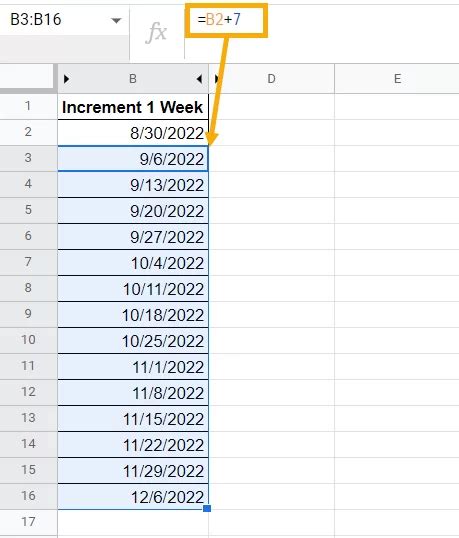This screenshot has width=459, height=538.
Task: Select the cell containing 9/6/2022
Action: 133,159
